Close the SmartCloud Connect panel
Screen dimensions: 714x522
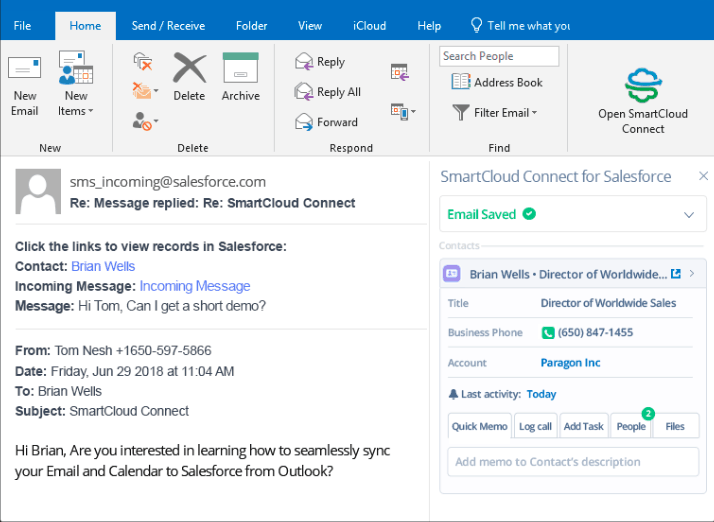pos(703,176)
